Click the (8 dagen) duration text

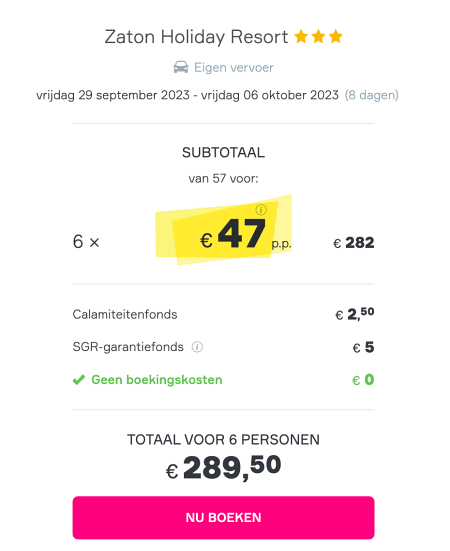click(372, 95)
